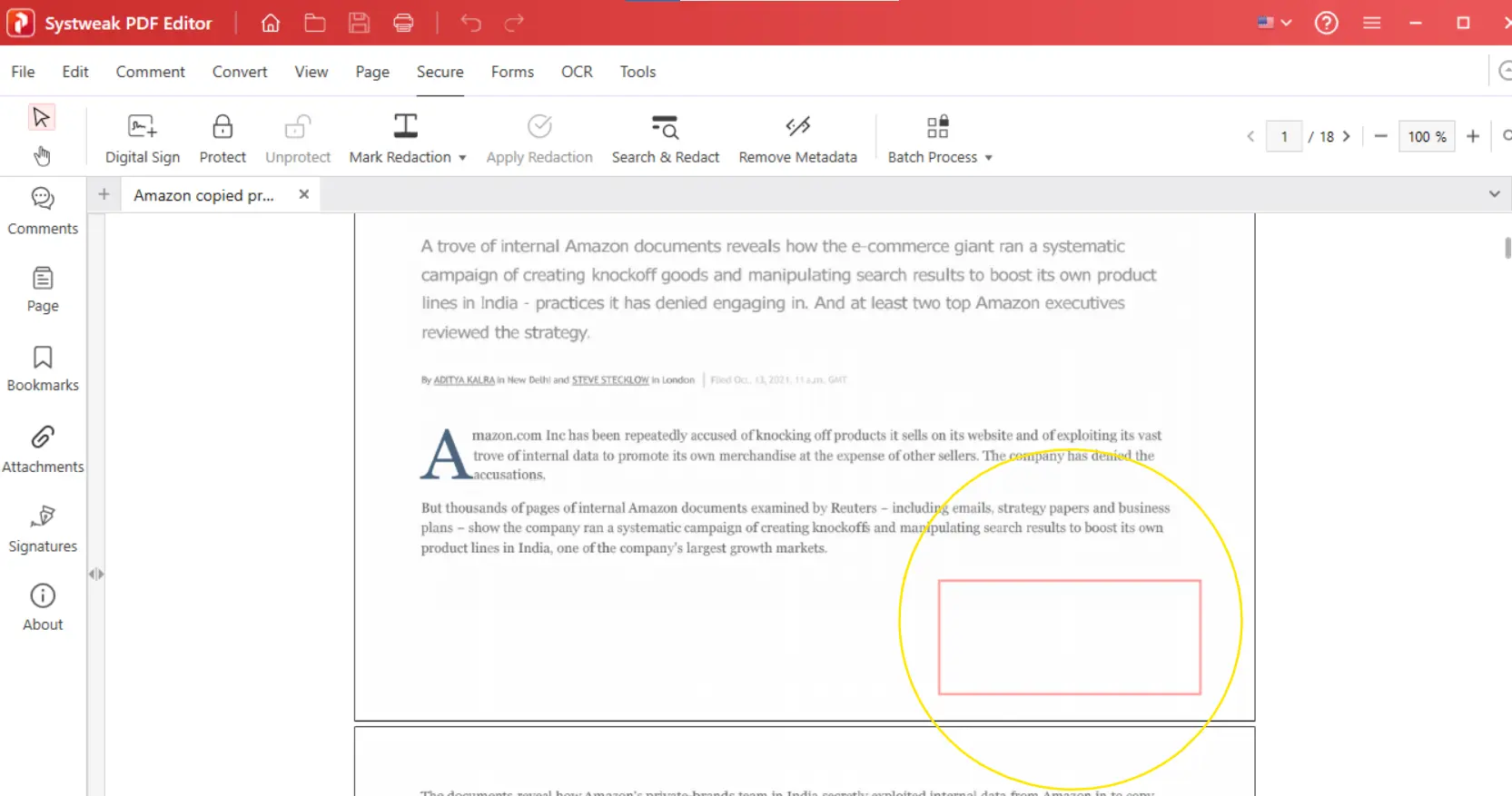The height and width of the screenshot is (796, 1512).
Task: Toggle the side panel collapse handle
Action: (96, 574)
